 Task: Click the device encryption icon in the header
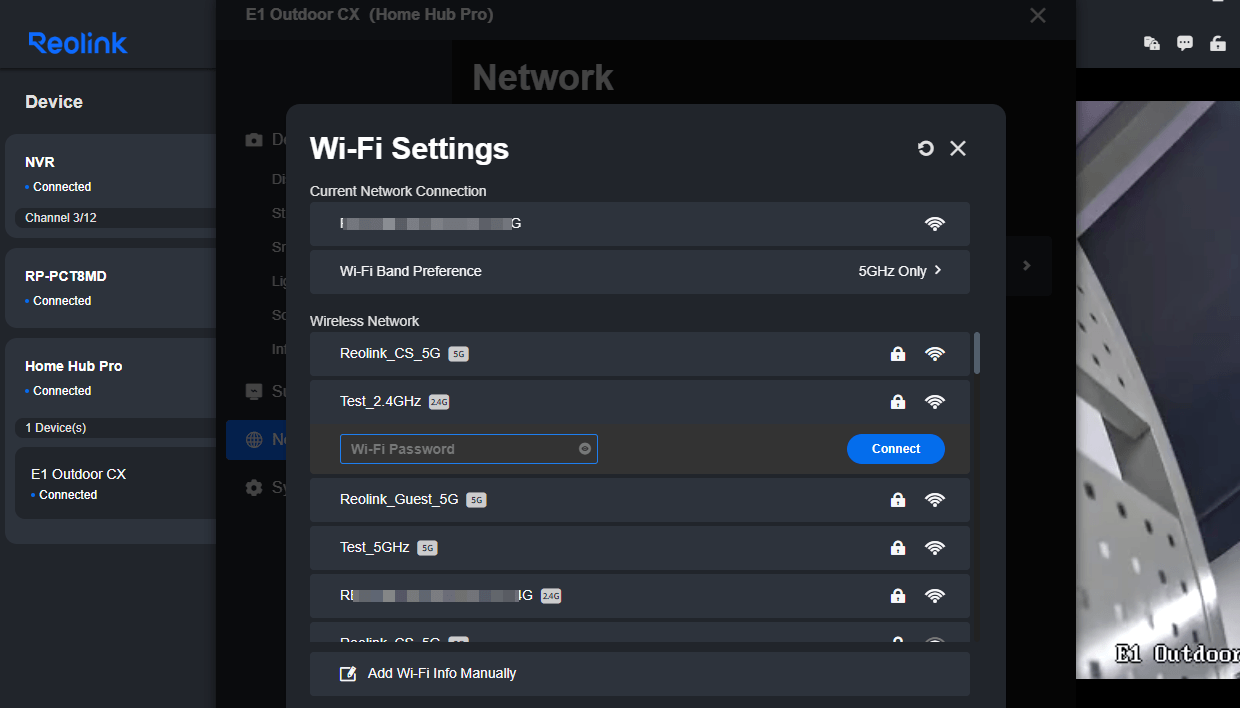(1151, 43)
